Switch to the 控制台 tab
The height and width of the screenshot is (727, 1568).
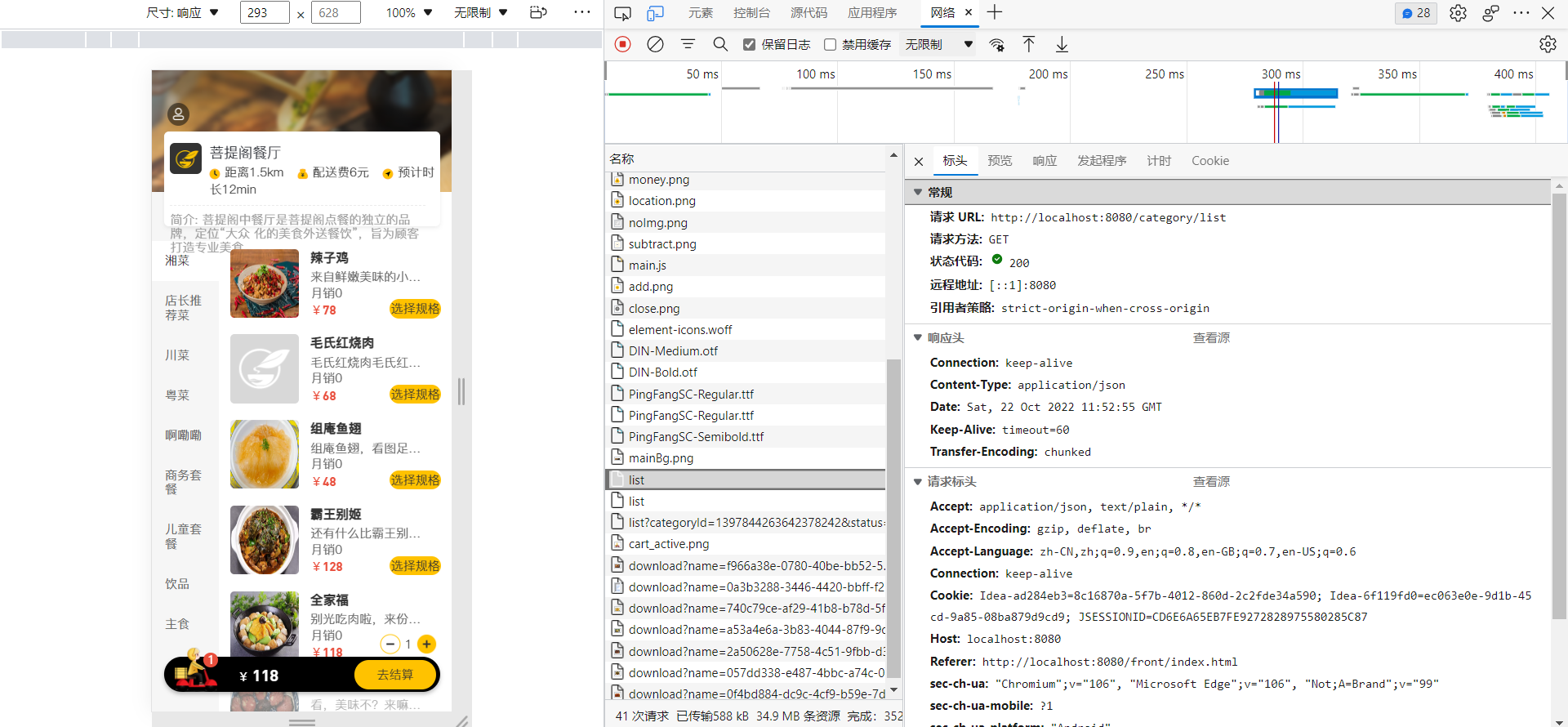tap(751, 13)
